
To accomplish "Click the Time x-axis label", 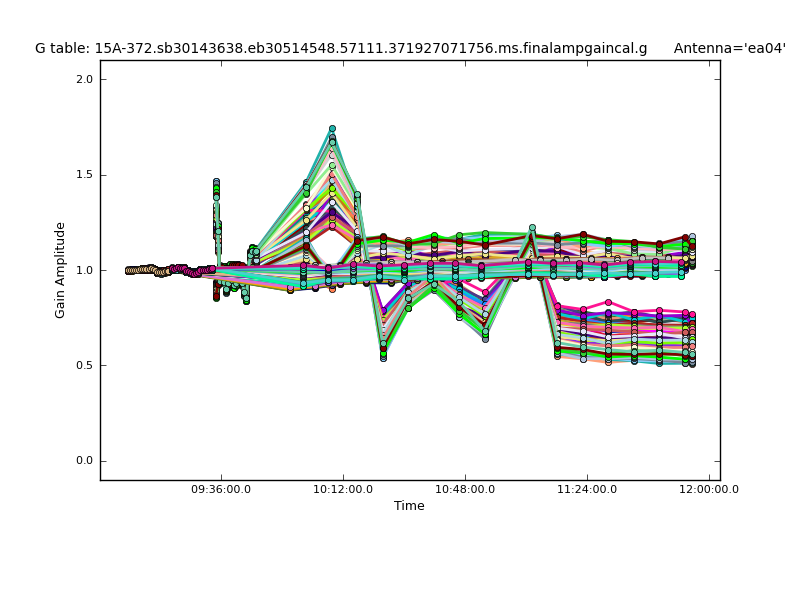I will click(409, 506).
